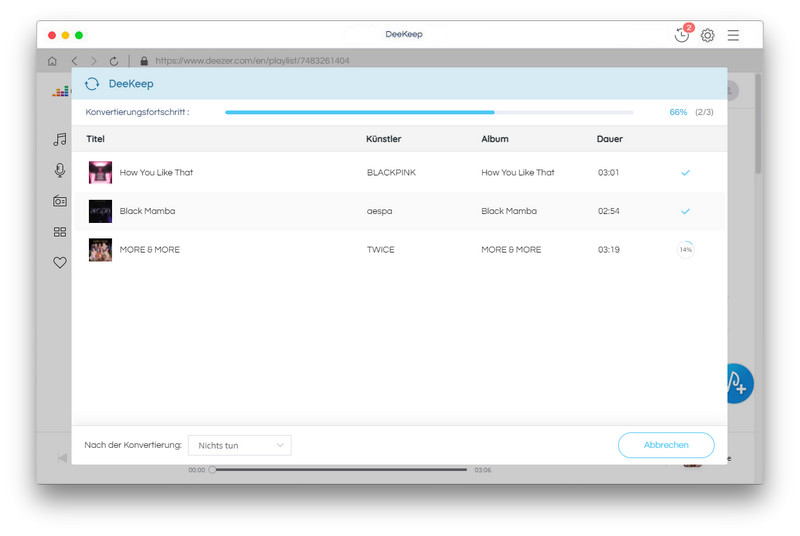This screenshot has width=800, height=536.
Task: Click the URL address bar
Action: (x=252, y=61)
